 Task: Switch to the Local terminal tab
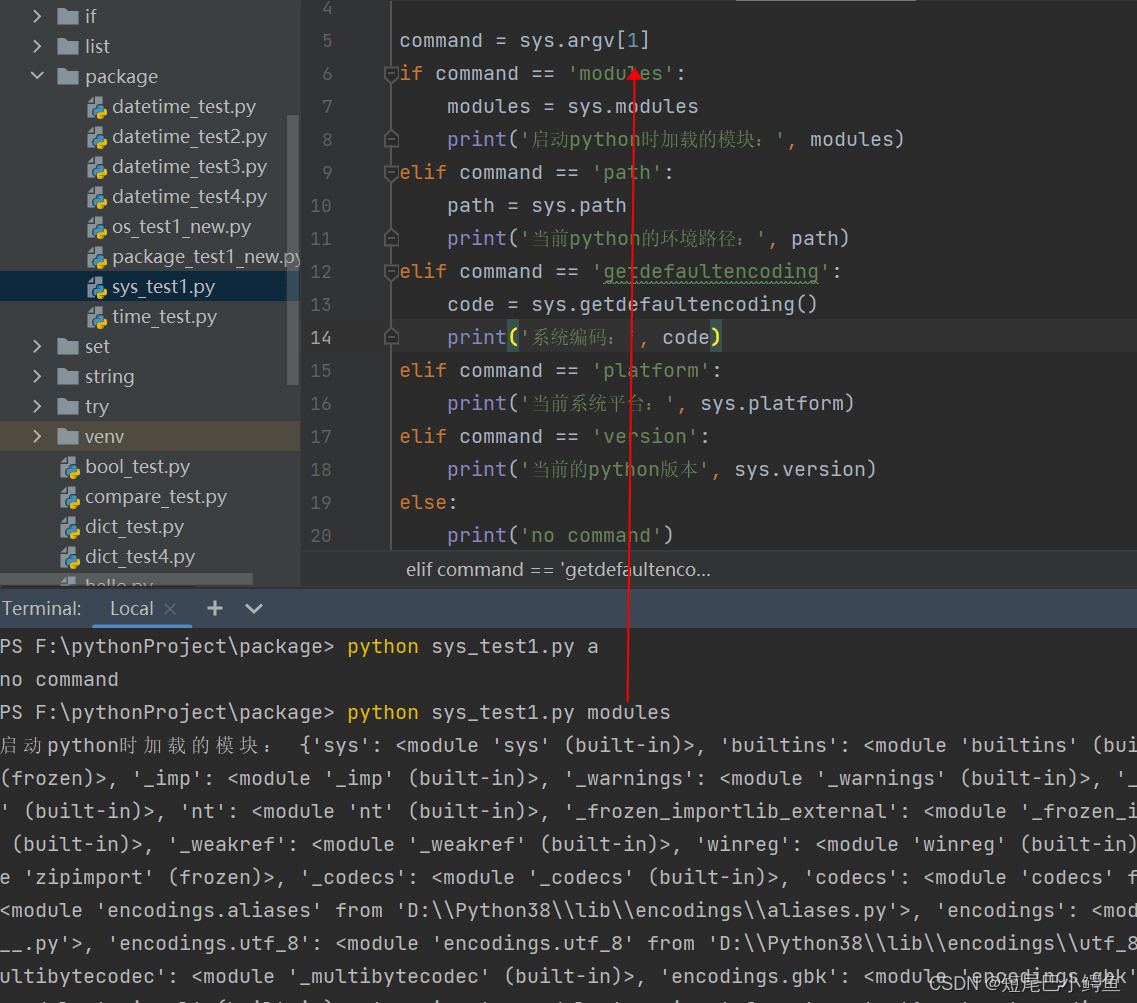(x=131, y=609)
